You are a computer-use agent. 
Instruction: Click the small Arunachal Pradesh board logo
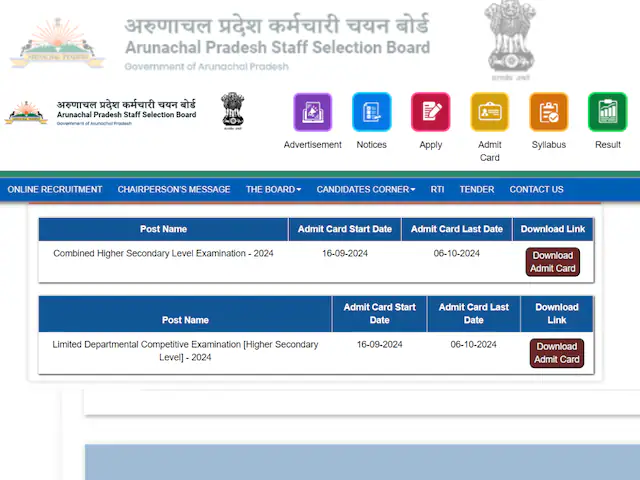pyautogui.click(x=26, y=113)
